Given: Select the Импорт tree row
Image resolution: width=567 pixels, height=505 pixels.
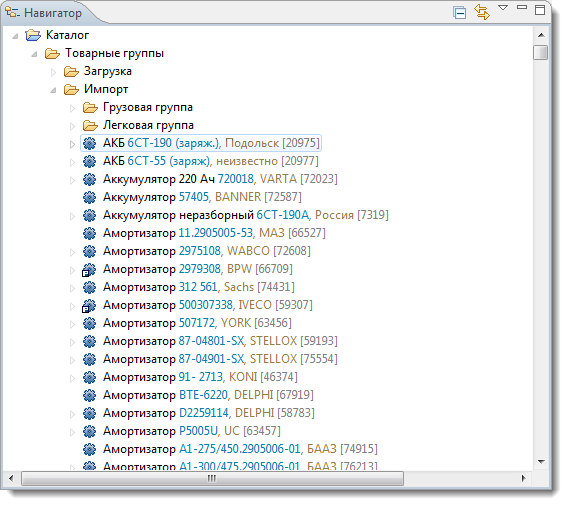Looking at the screenshot, I should coord(106,89).
